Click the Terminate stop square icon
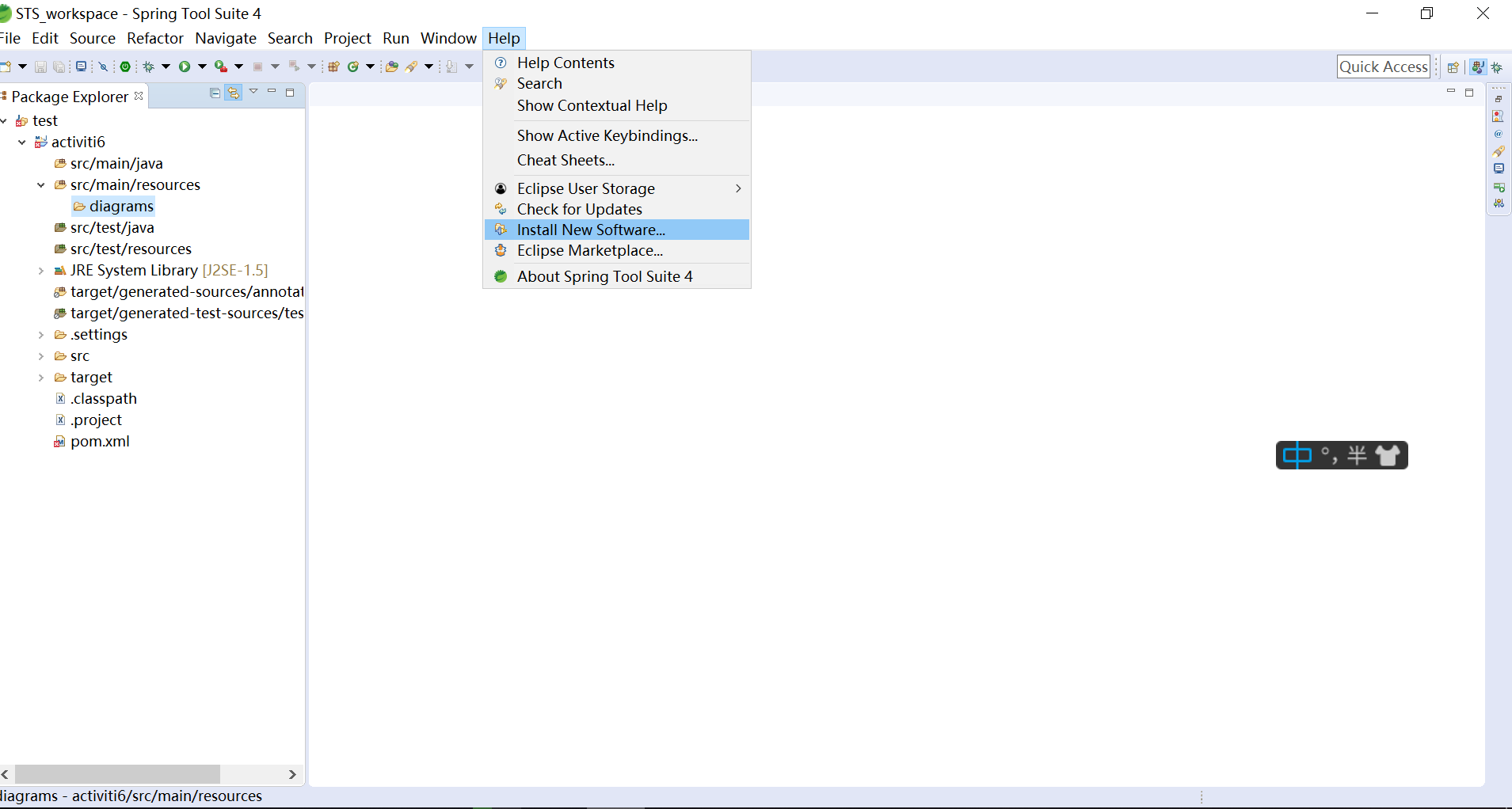This screenshot has height=809, width=1512. [x=257, y=66]
